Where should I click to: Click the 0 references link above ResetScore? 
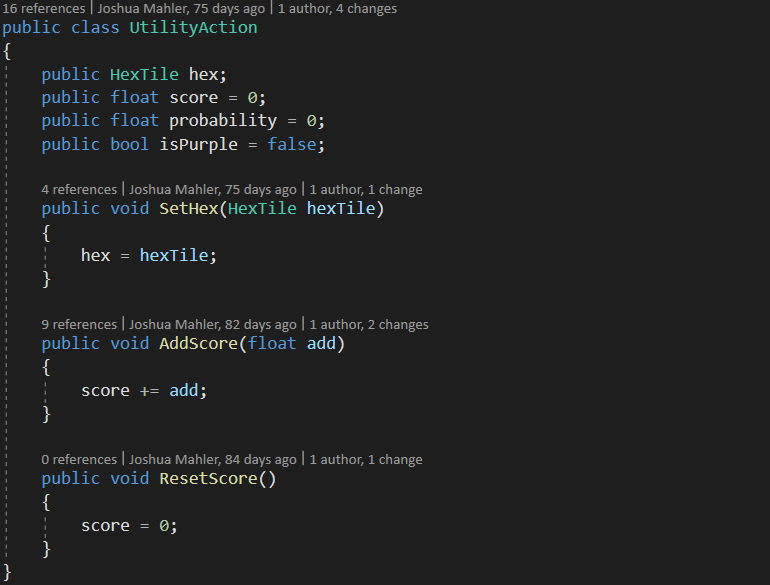point(80,459)
